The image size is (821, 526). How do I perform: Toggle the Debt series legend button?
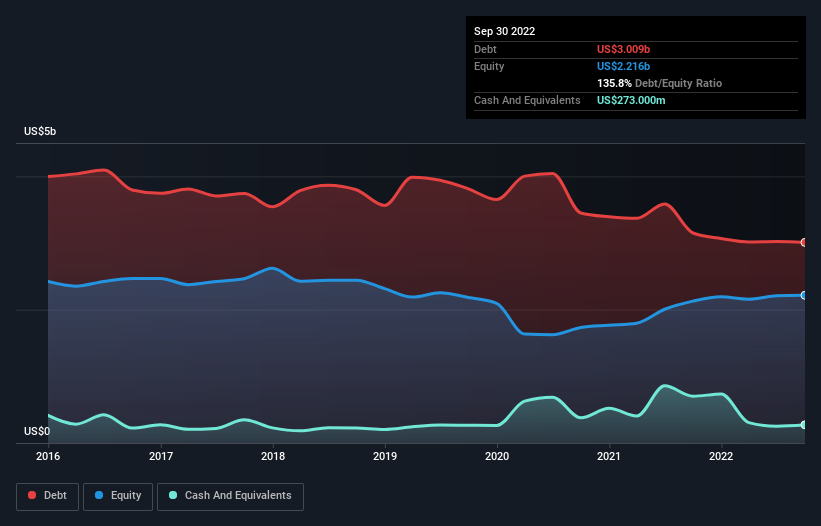[x=48, y=496]
